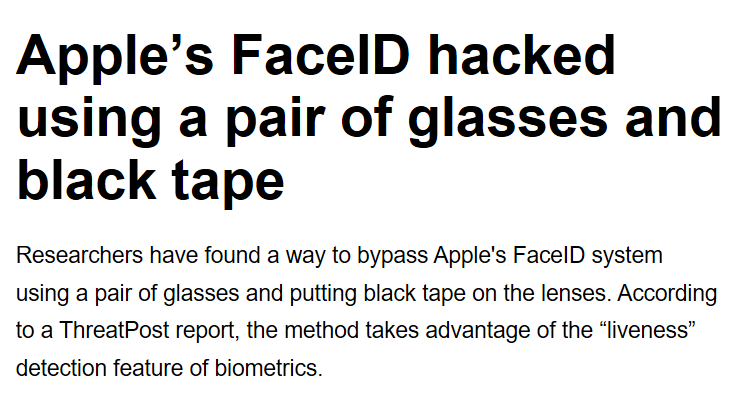Click the word "According" in the paragraph
This screenshot has height=400, width=753.
667,293
